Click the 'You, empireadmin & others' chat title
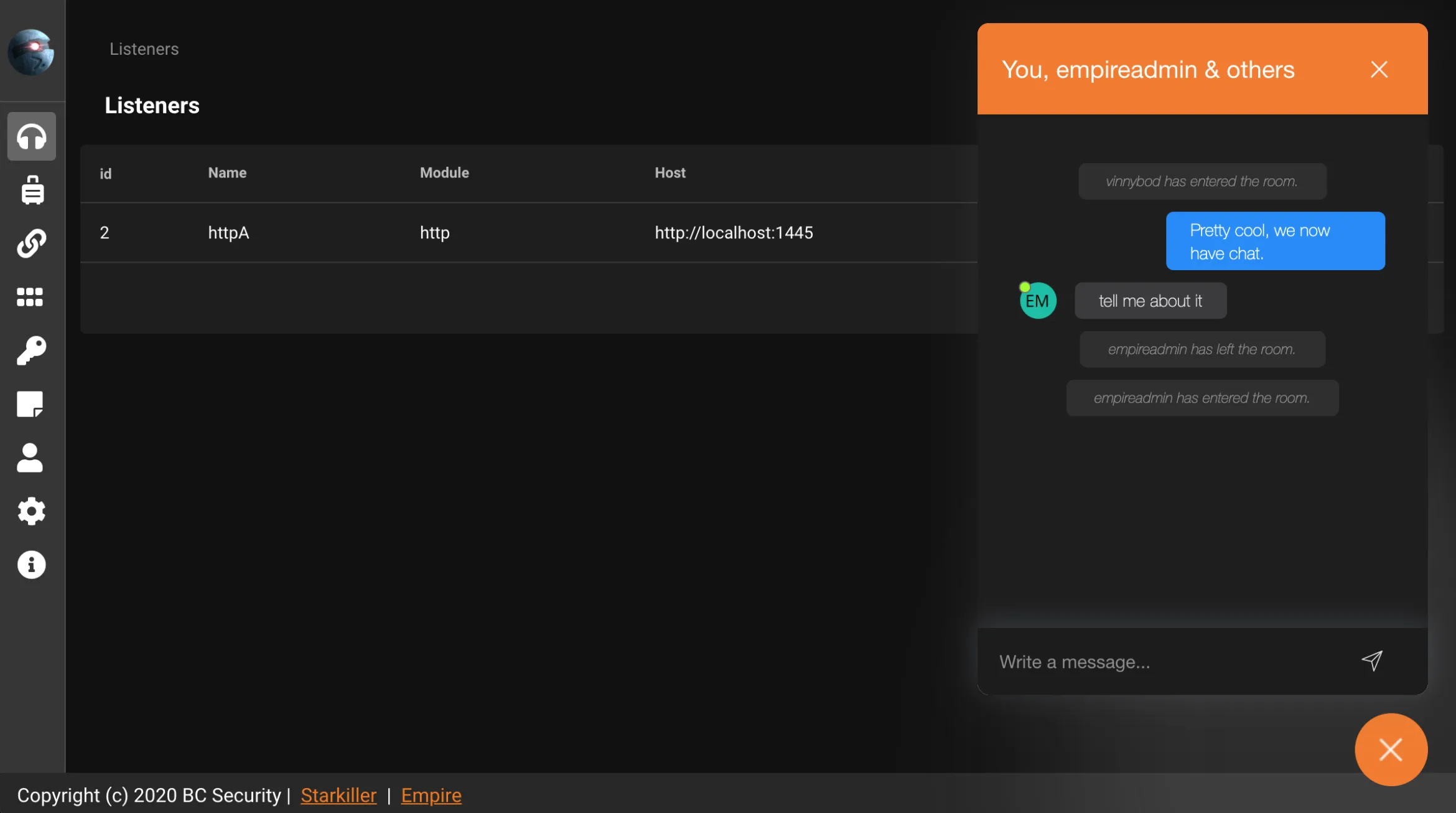This screenshot has height=813, width=1456. (x=1148, y=70)
